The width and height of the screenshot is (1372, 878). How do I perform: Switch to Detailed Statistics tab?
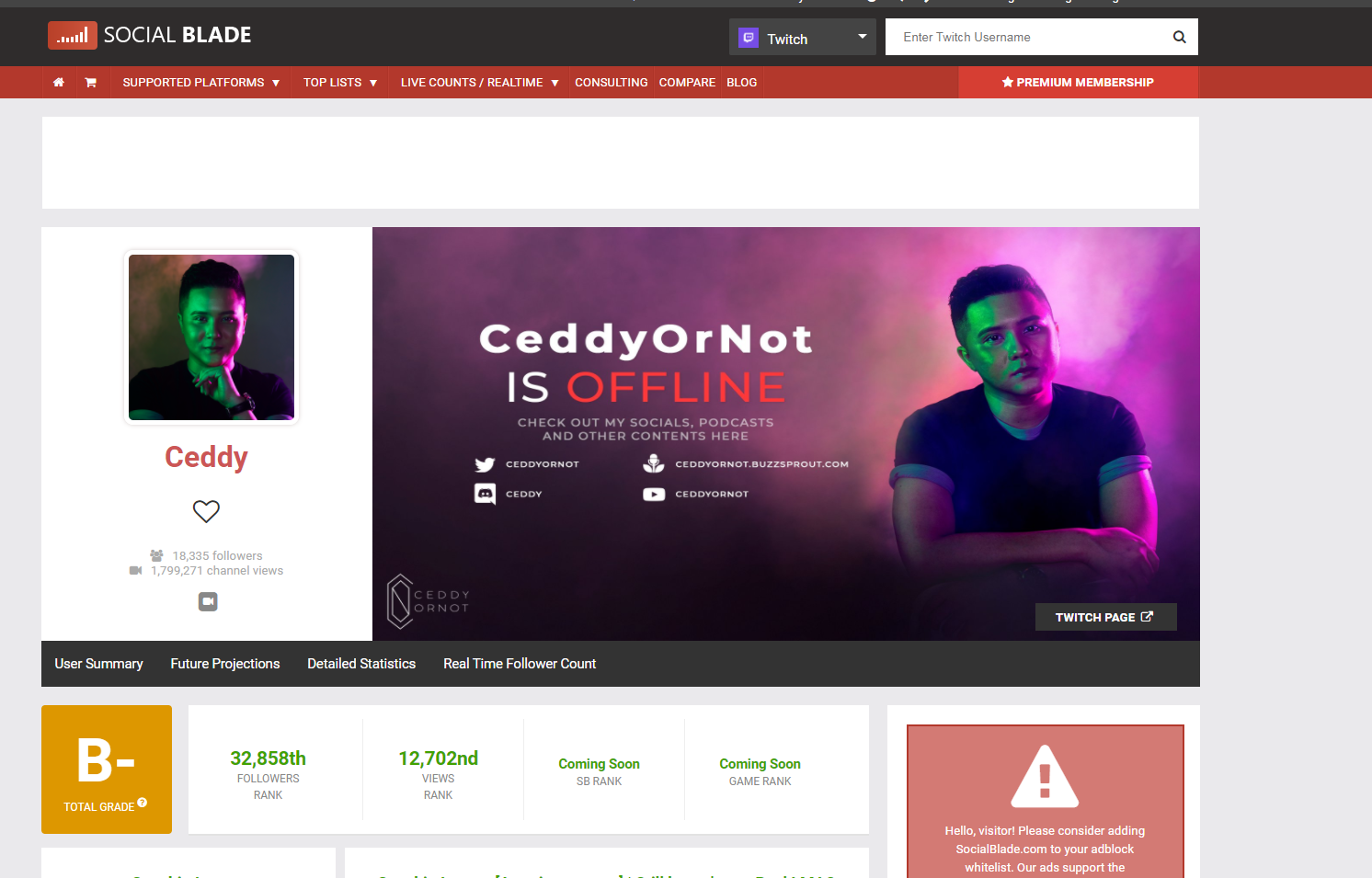361,664
